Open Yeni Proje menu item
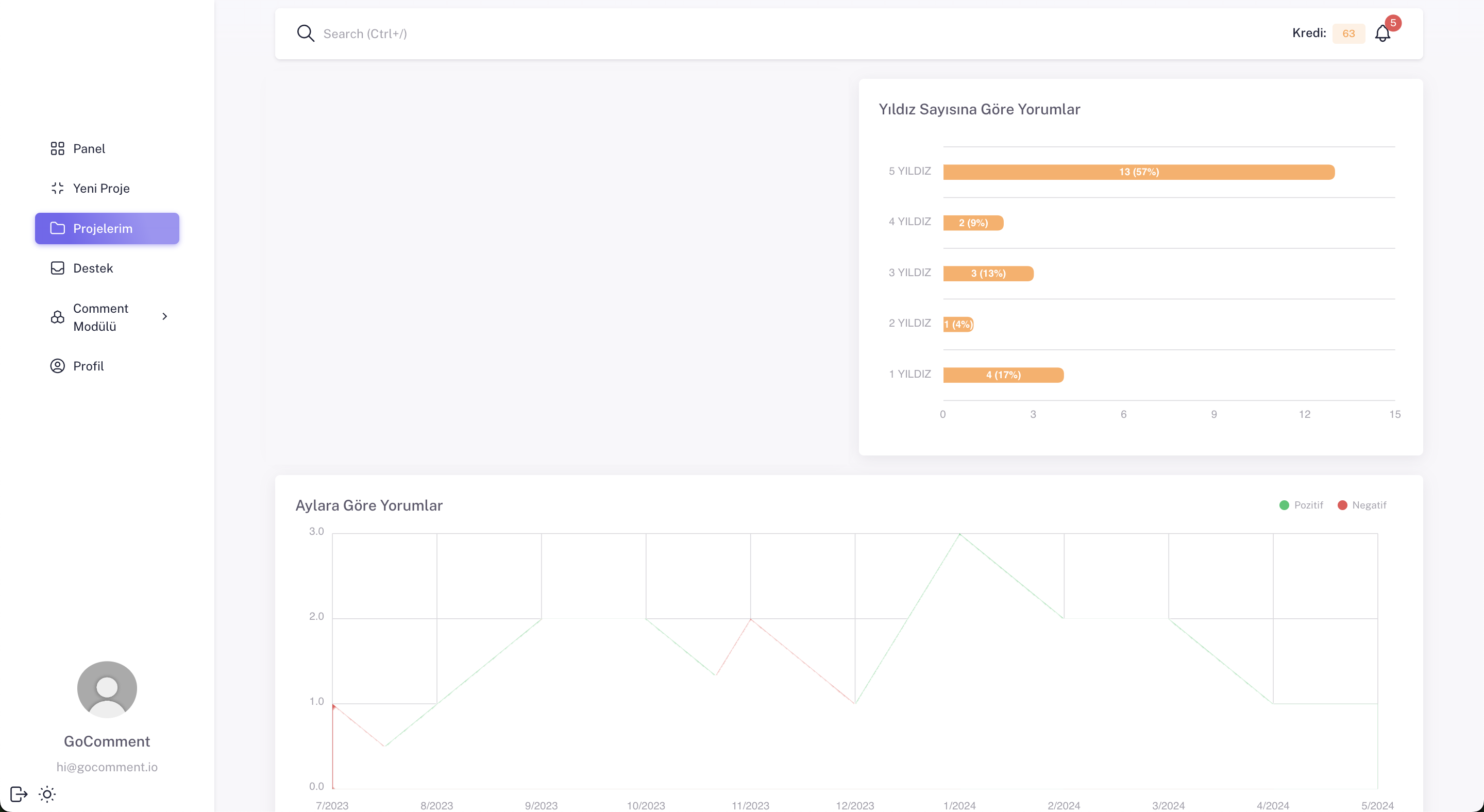Image resolution: width=1484 pixels, height=812 pixels. pos(107,188)
